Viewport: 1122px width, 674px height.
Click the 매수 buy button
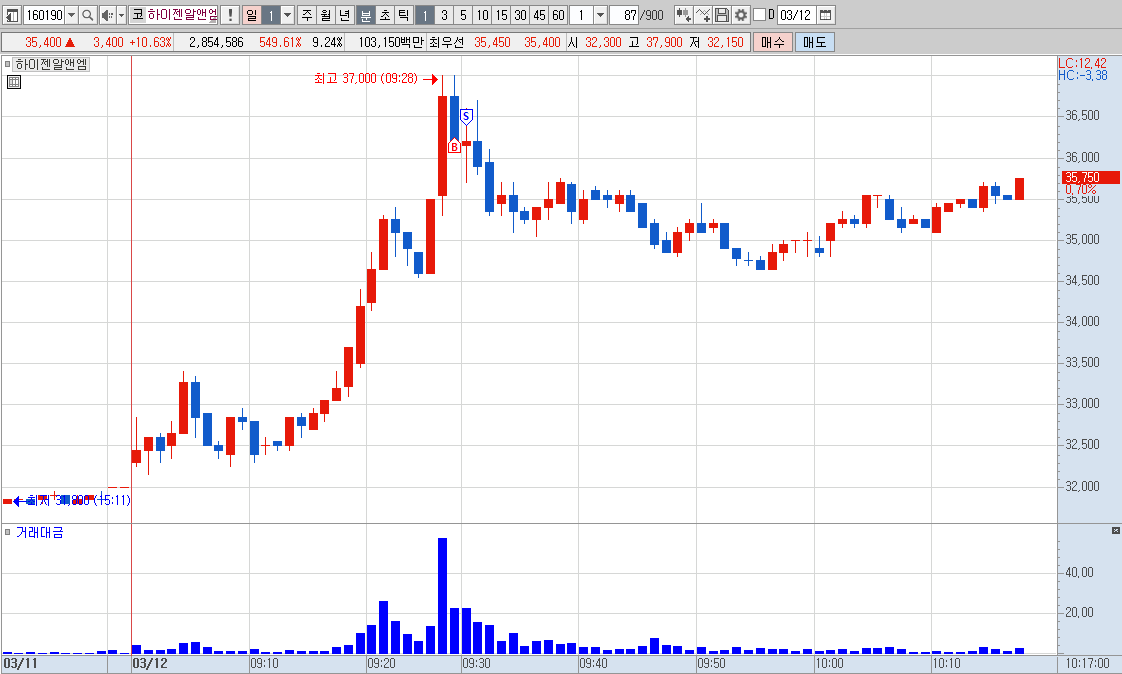tap(773, 42)
